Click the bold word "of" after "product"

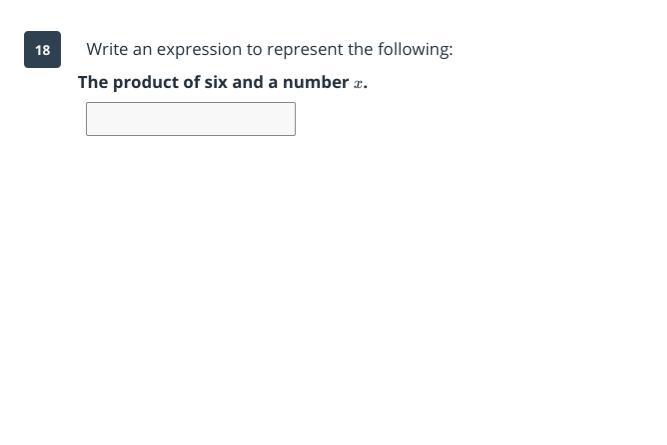tap(191, 82)
